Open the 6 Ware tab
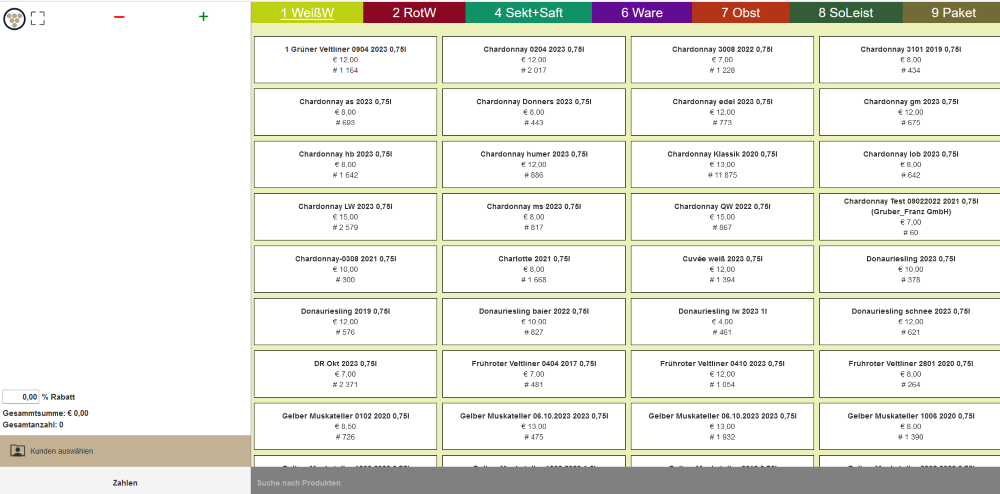 coord(641,13)
